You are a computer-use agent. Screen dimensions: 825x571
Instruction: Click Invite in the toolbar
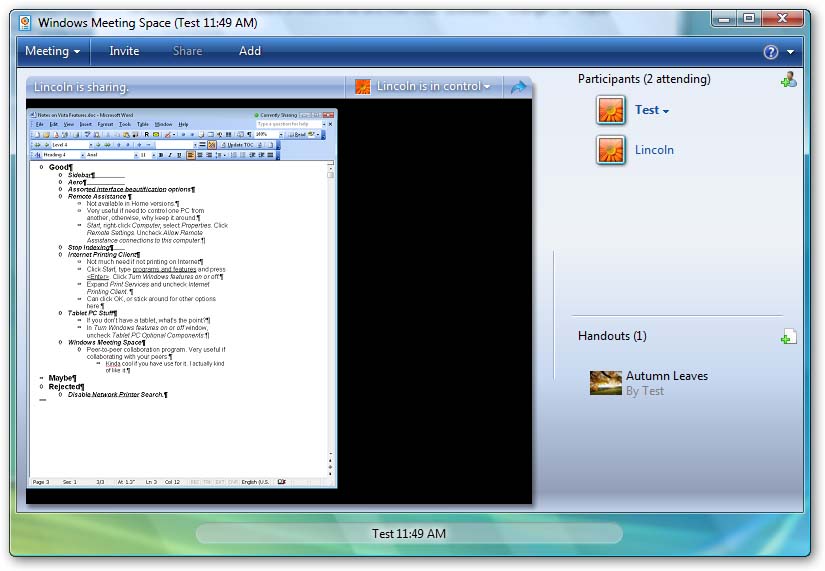click(x=124, y=51)
